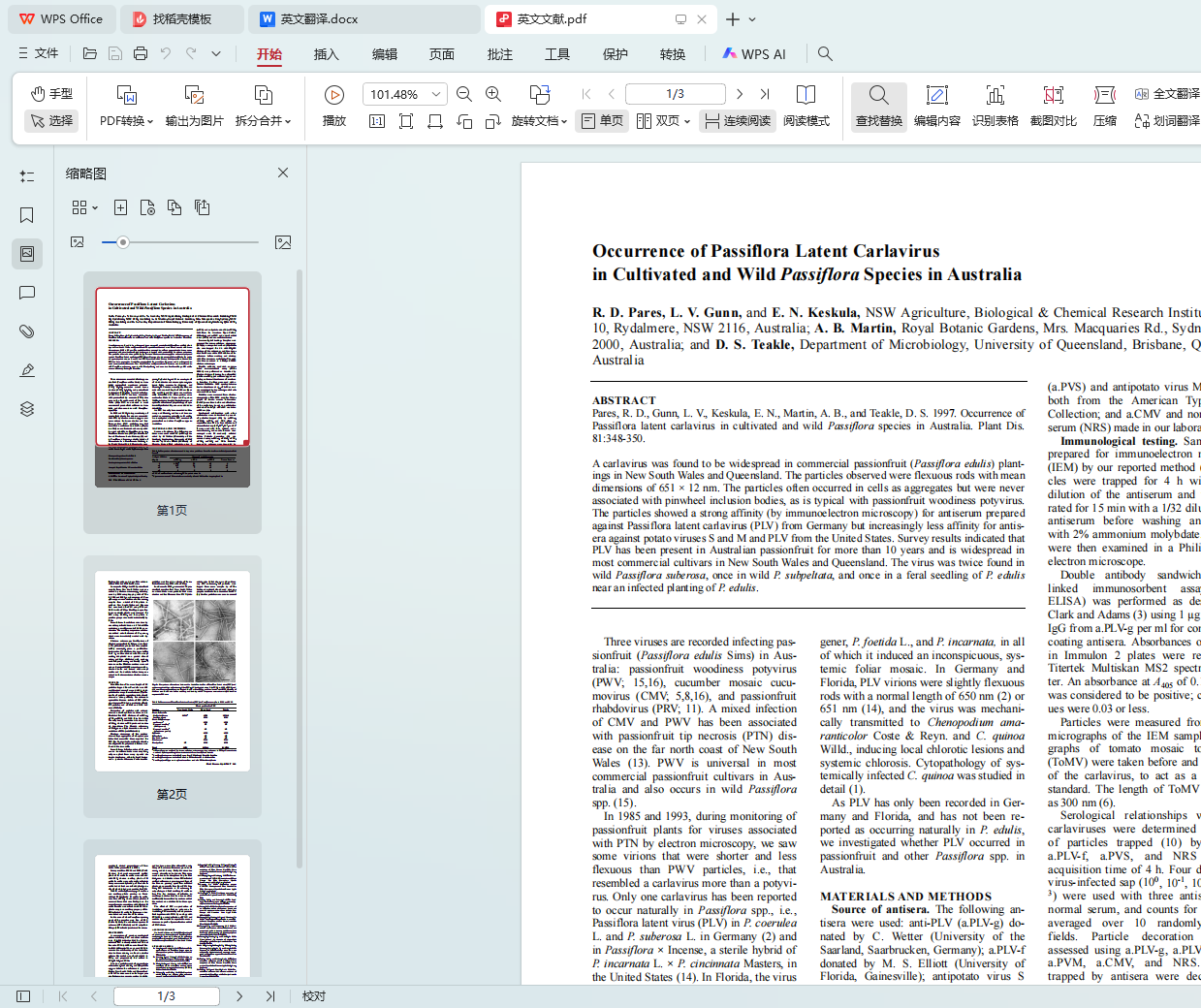Screen dimensions: 1201x1008
Task: Toggle 选择 selection tool mode
Action: click(51, 121)
